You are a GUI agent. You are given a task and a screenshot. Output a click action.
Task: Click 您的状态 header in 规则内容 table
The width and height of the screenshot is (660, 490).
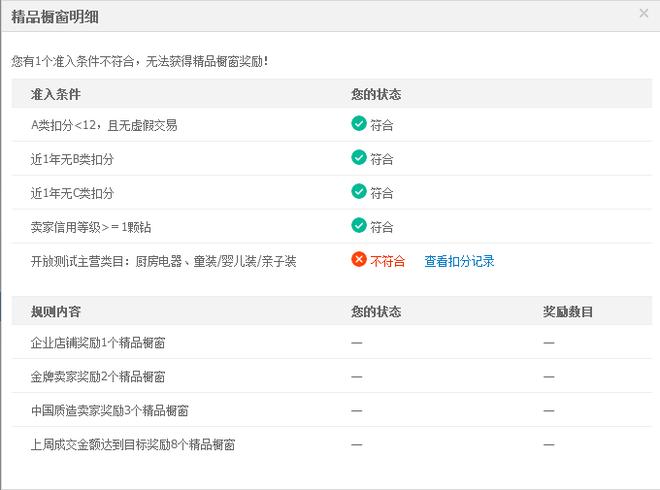(376, 312)
